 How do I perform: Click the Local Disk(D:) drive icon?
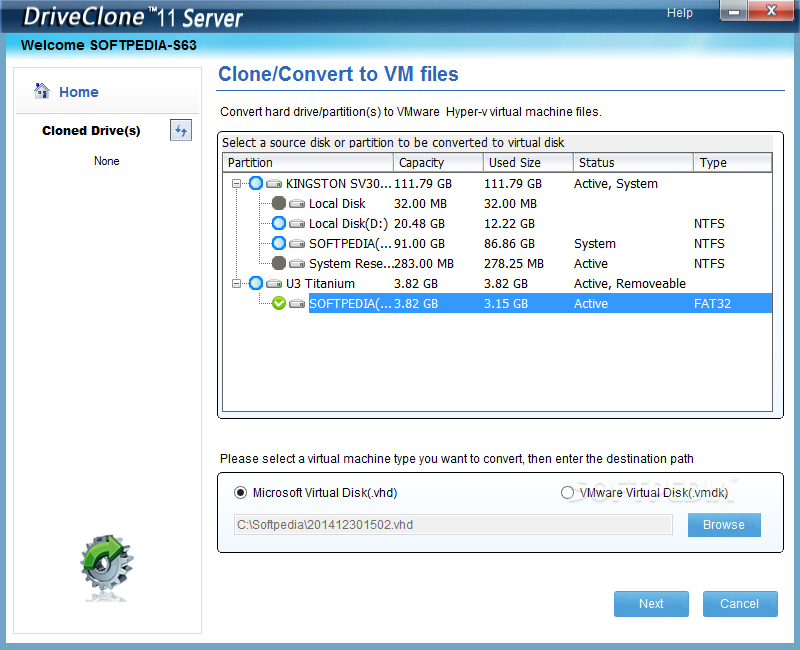[x=297, y=223]
